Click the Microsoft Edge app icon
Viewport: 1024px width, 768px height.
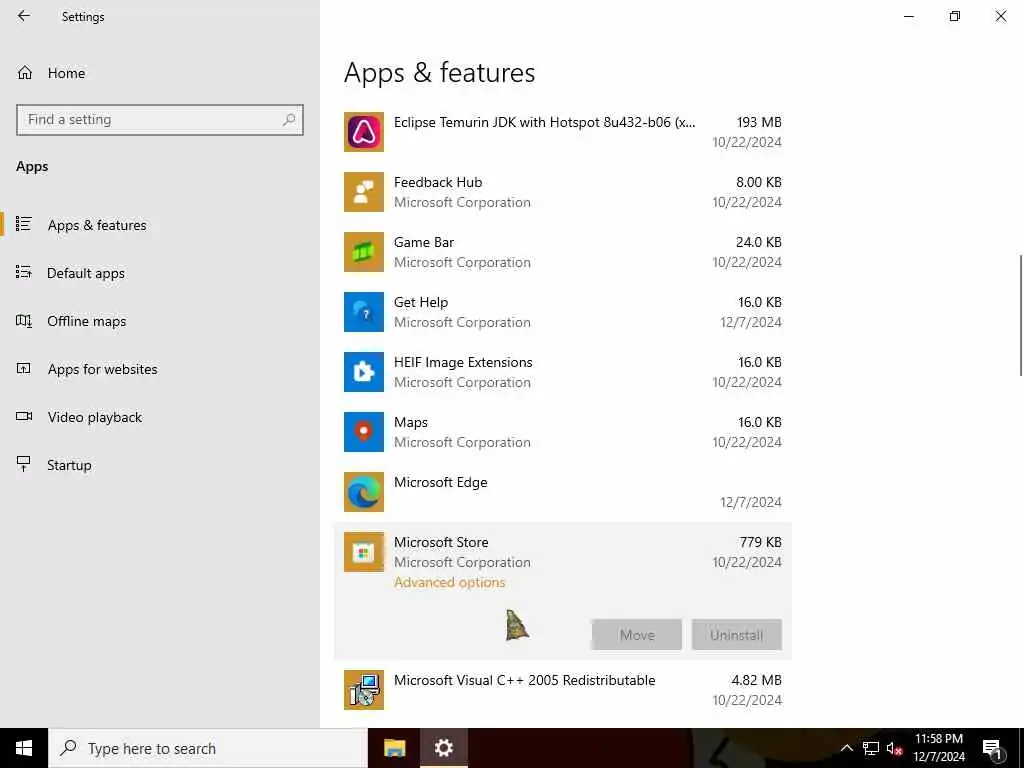point(364,492)
